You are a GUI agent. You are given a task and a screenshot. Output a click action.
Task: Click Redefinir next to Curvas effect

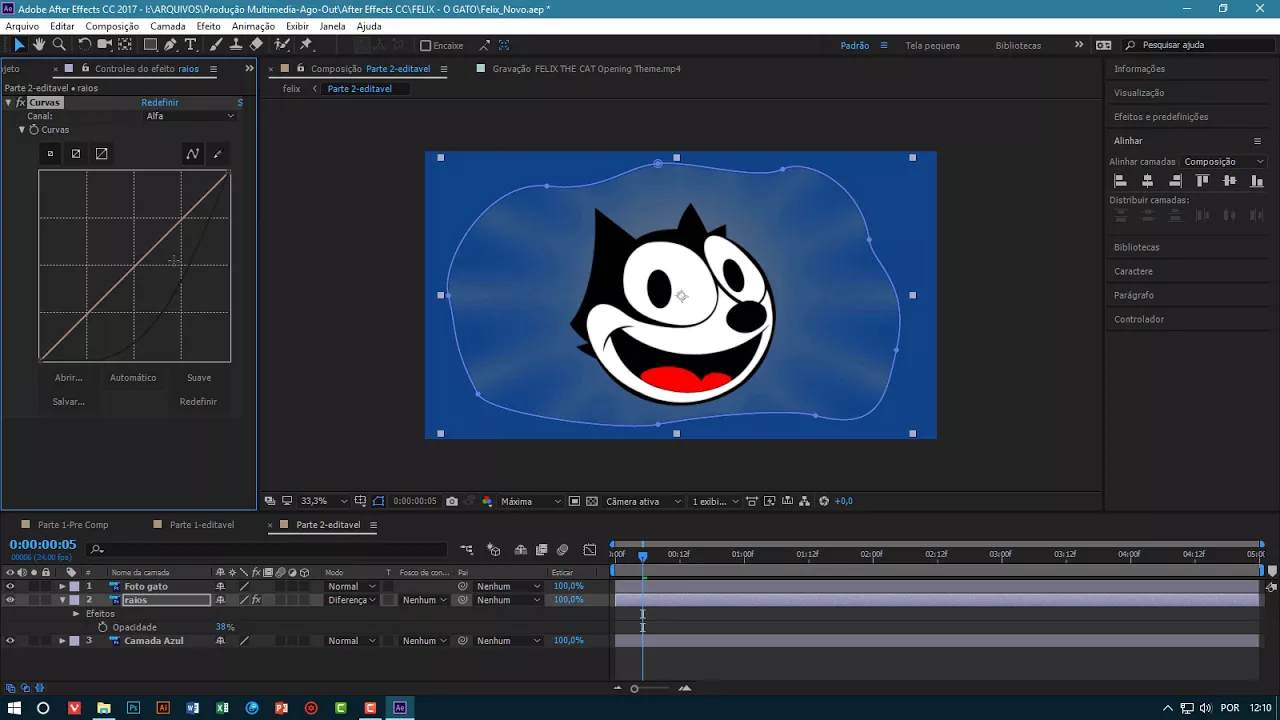(160, 102)
